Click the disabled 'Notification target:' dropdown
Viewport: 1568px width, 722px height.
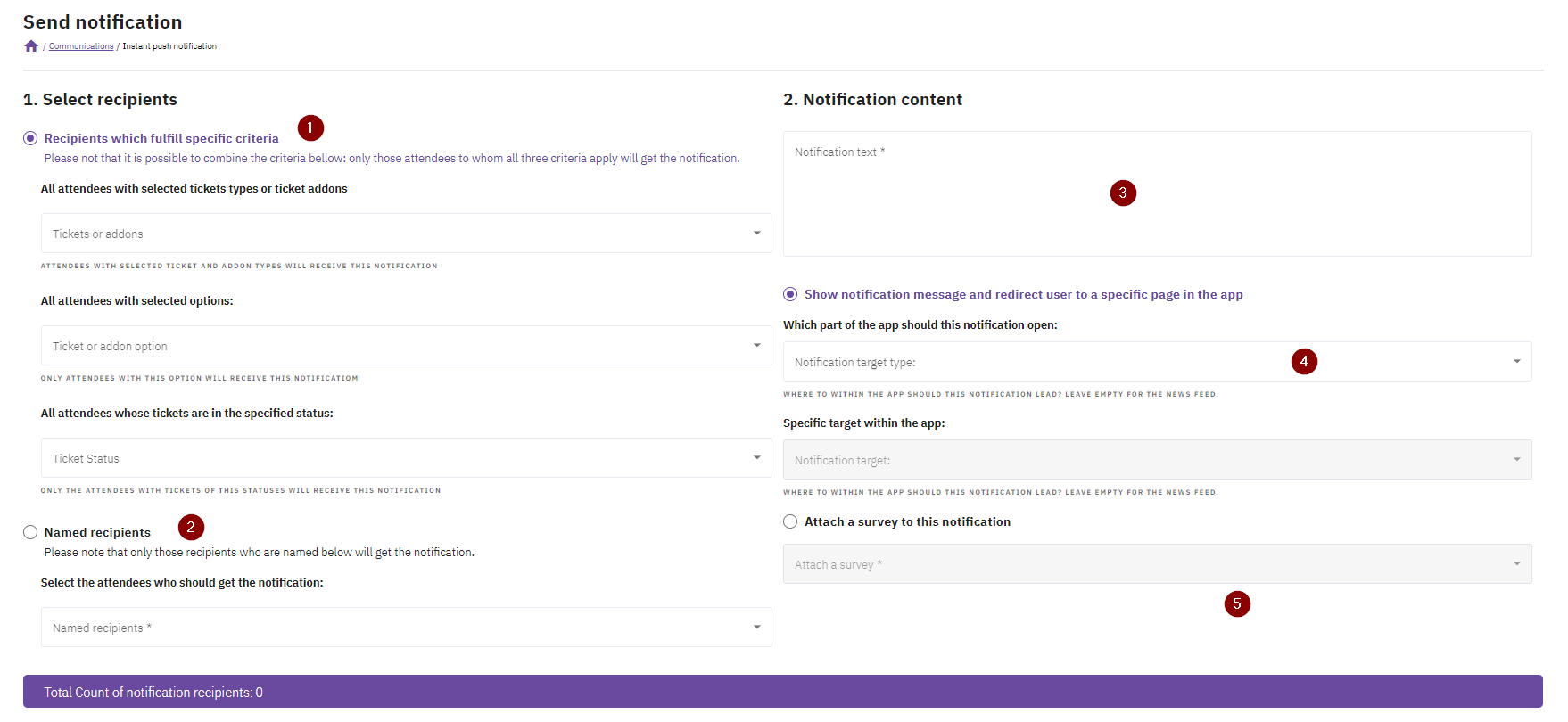(x=1157, y=460)
